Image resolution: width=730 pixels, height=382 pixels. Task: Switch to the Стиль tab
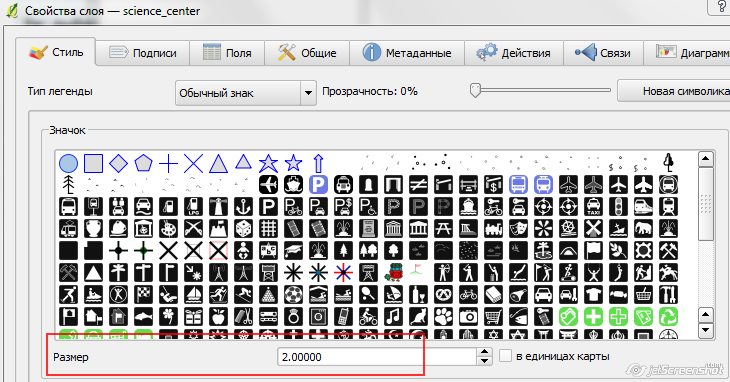point(56,52)
